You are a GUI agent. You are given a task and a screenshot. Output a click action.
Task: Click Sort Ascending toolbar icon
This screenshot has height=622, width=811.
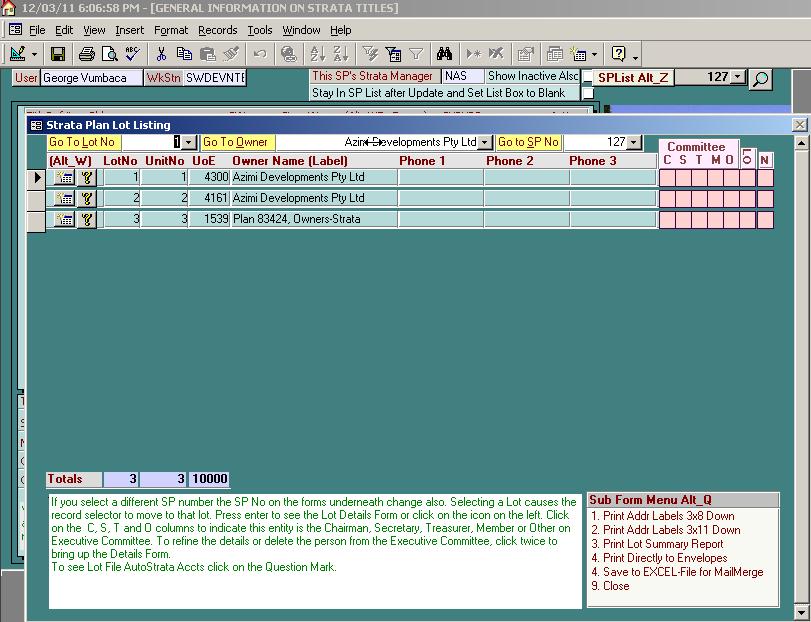317,54
